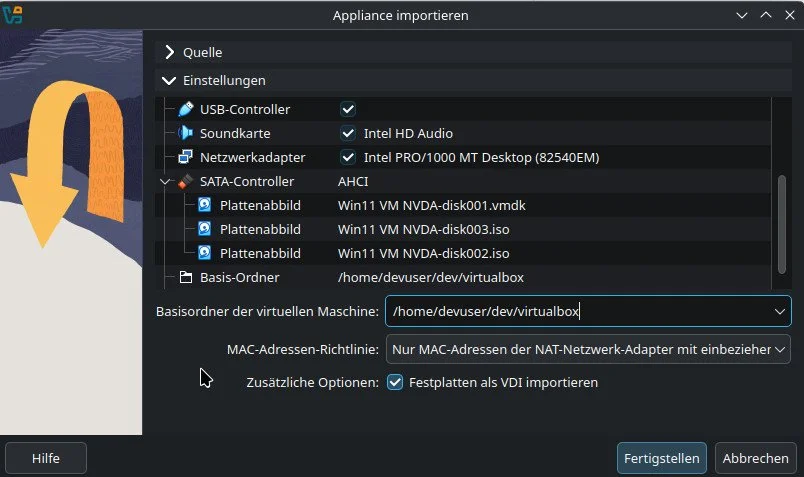Maximize the Appliance importieren window

click(766, 15)
